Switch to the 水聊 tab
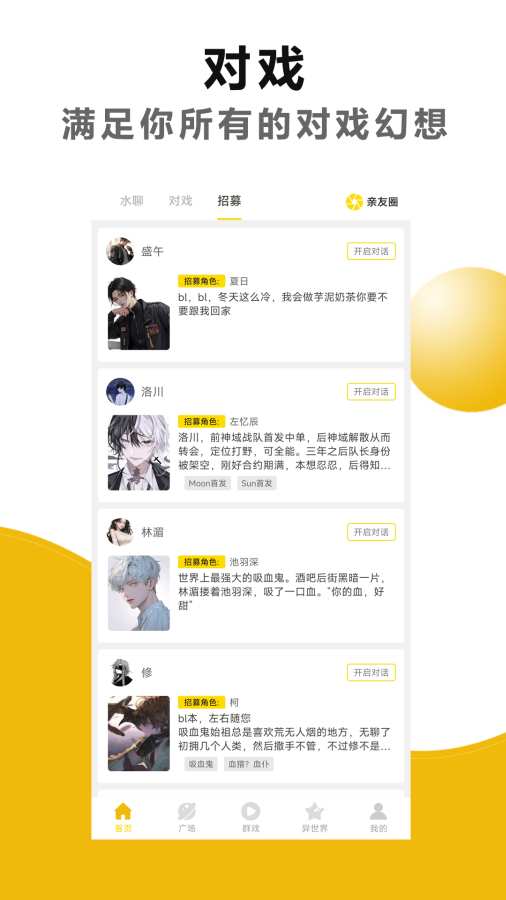The image size is (506, 900). tap(131, 201)
